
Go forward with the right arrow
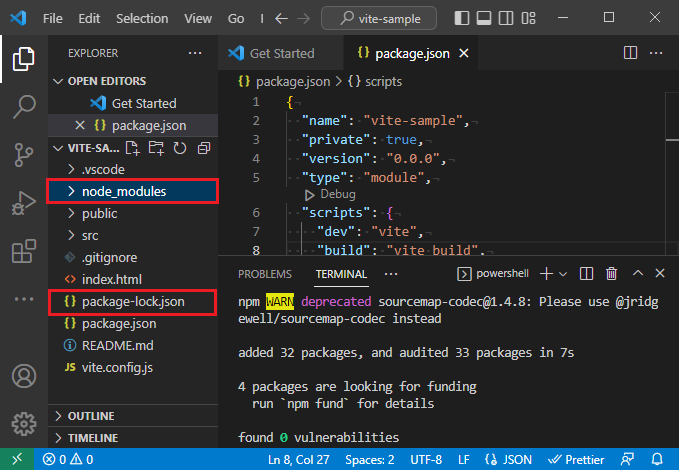click(x=304, y=19)
